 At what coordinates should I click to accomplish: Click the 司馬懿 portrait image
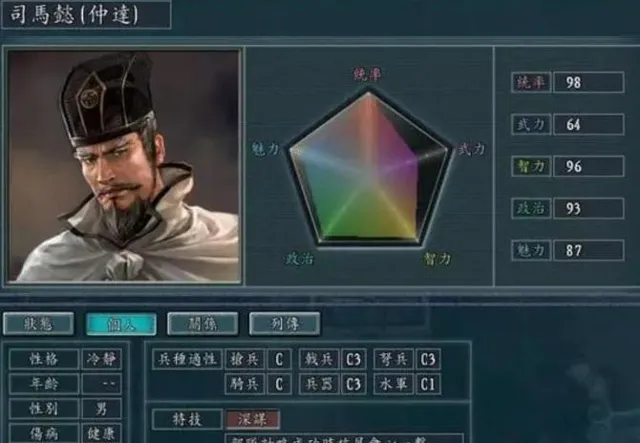124,166
